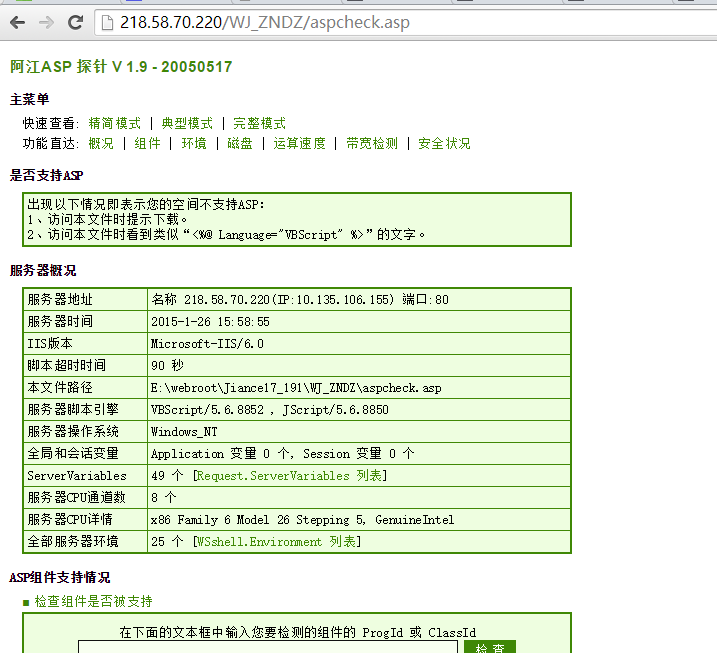Jump to the 带宽检测 section
The height and width of the screenshot is (653, 717).
[372, 144]
